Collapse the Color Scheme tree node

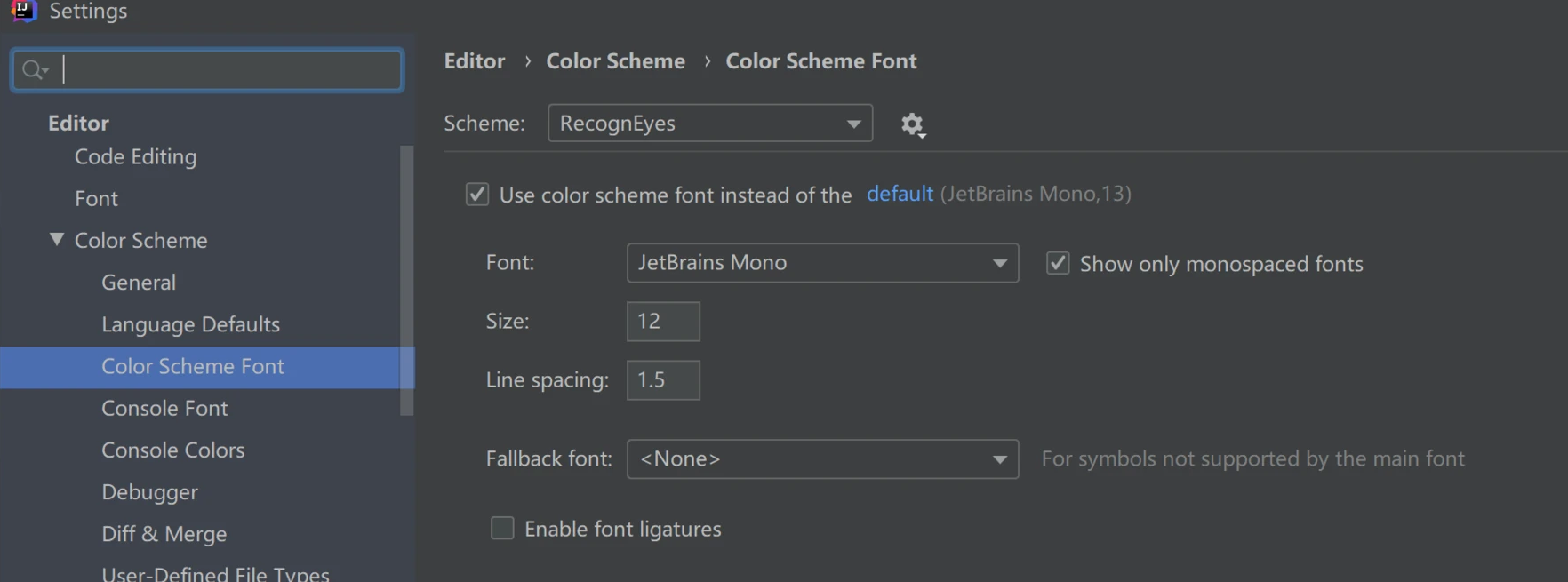[x=57, y=240]
